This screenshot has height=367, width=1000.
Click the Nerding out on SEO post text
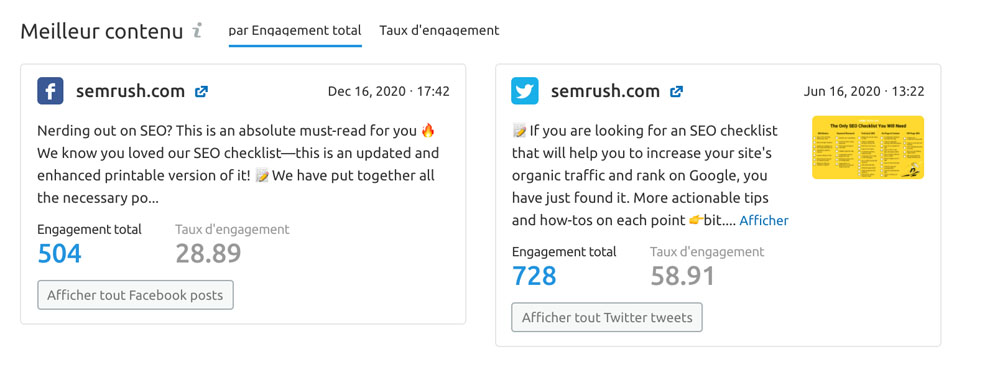tap(237, 165)
